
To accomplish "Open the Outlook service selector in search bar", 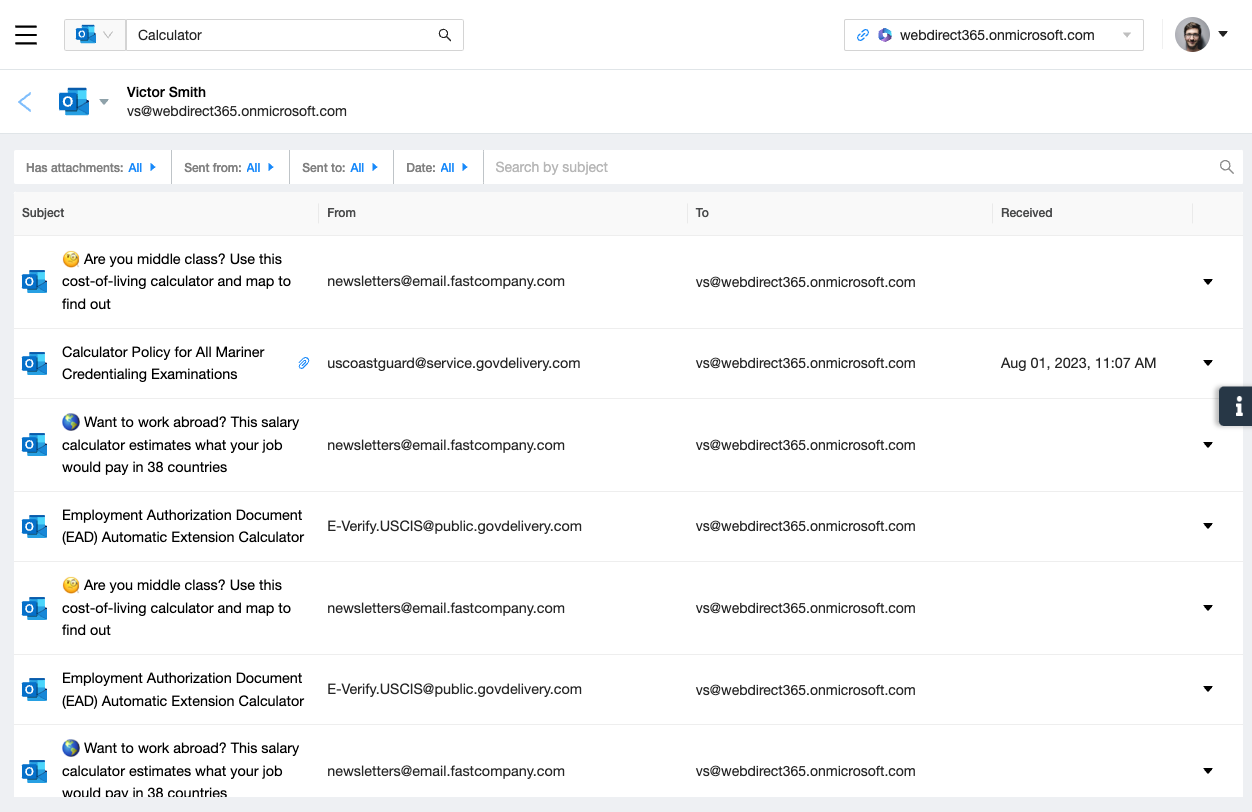I will [94, 35].
